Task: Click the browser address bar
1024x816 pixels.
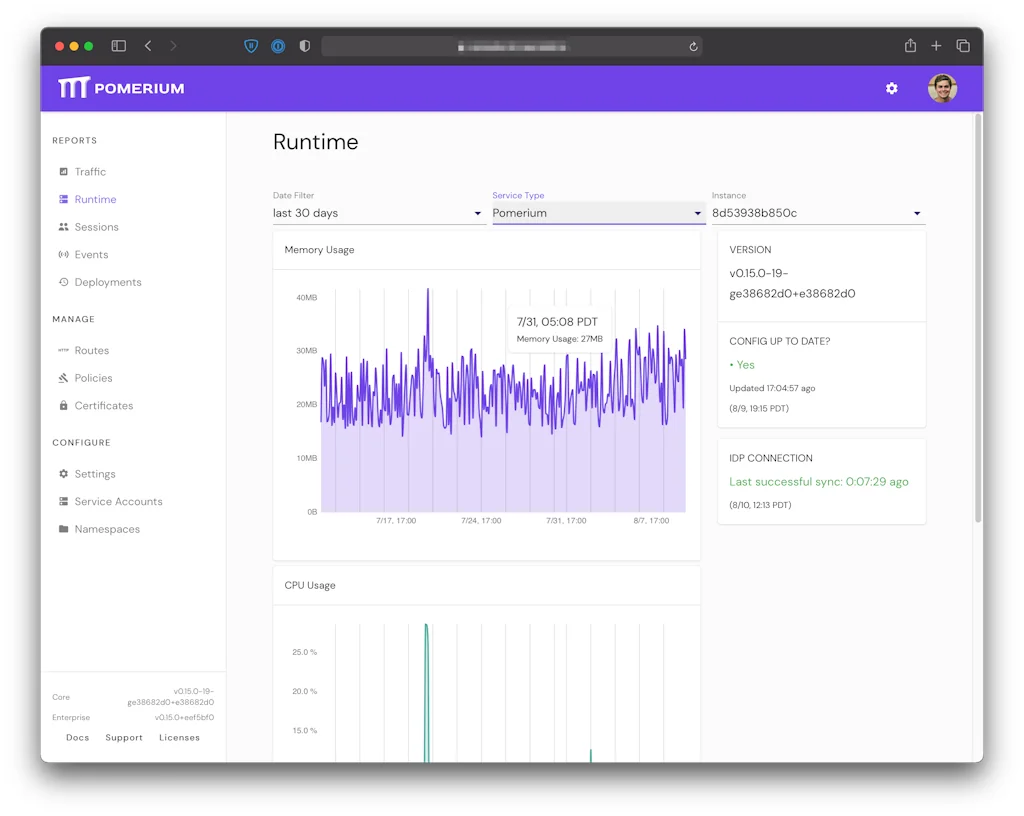Action: pyautogui.click(x=511, y=46)
